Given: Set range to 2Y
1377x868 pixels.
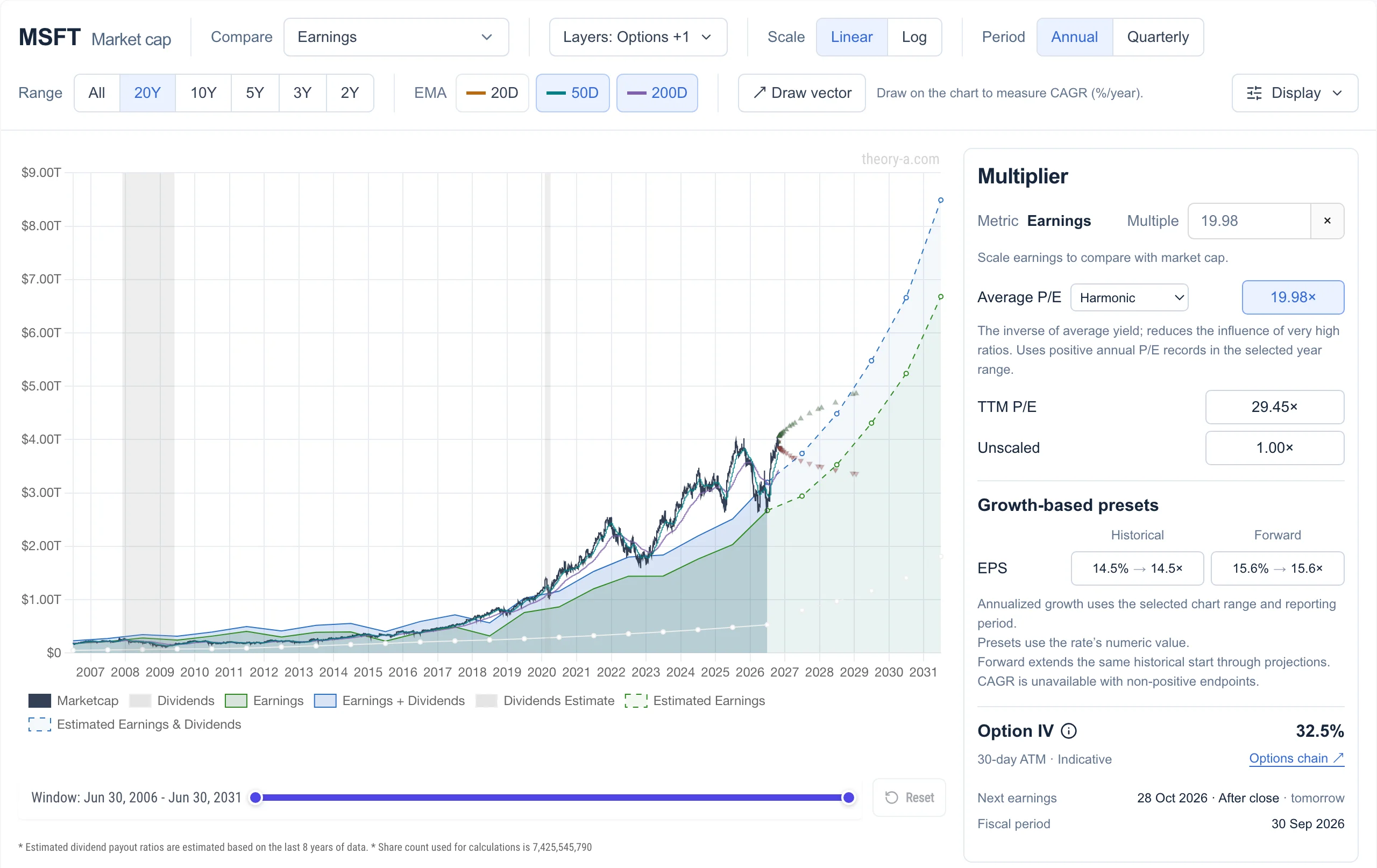Looking at the screenshot, I should [350, 93].
